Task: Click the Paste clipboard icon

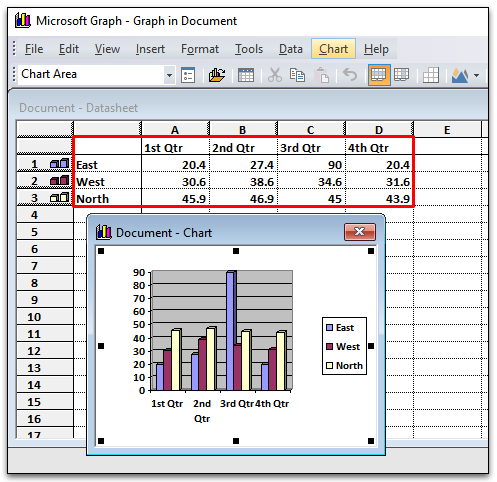Action: (x=322, y=75)
